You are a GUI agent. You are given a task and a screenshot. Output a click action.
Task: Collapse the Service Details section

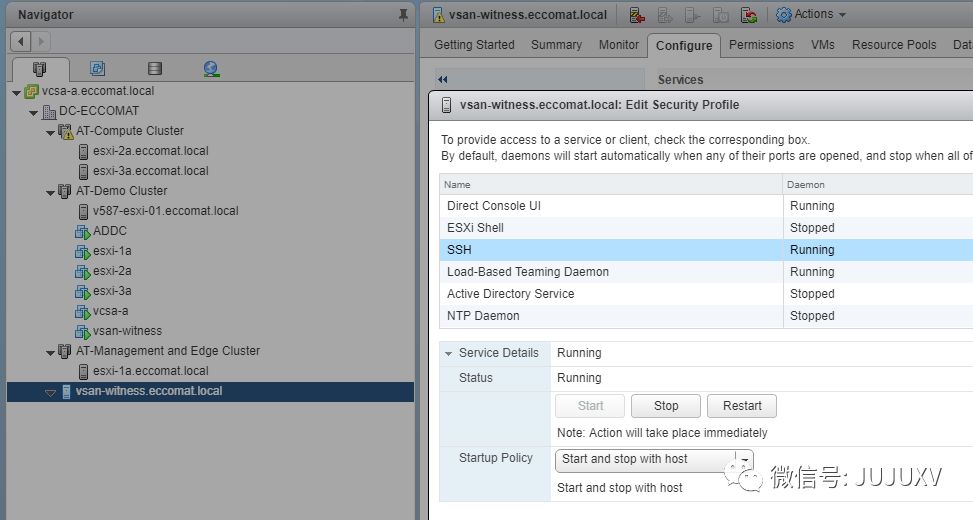[448, 353]
